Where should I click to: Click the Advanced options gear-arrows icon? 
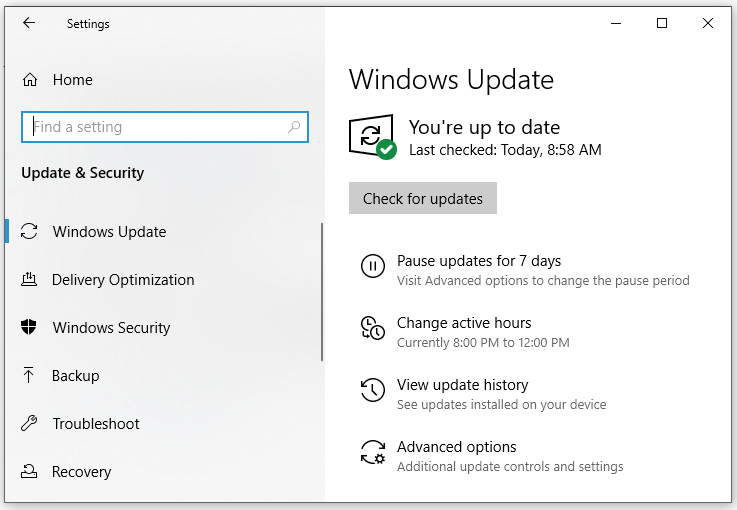pos(373,452)
